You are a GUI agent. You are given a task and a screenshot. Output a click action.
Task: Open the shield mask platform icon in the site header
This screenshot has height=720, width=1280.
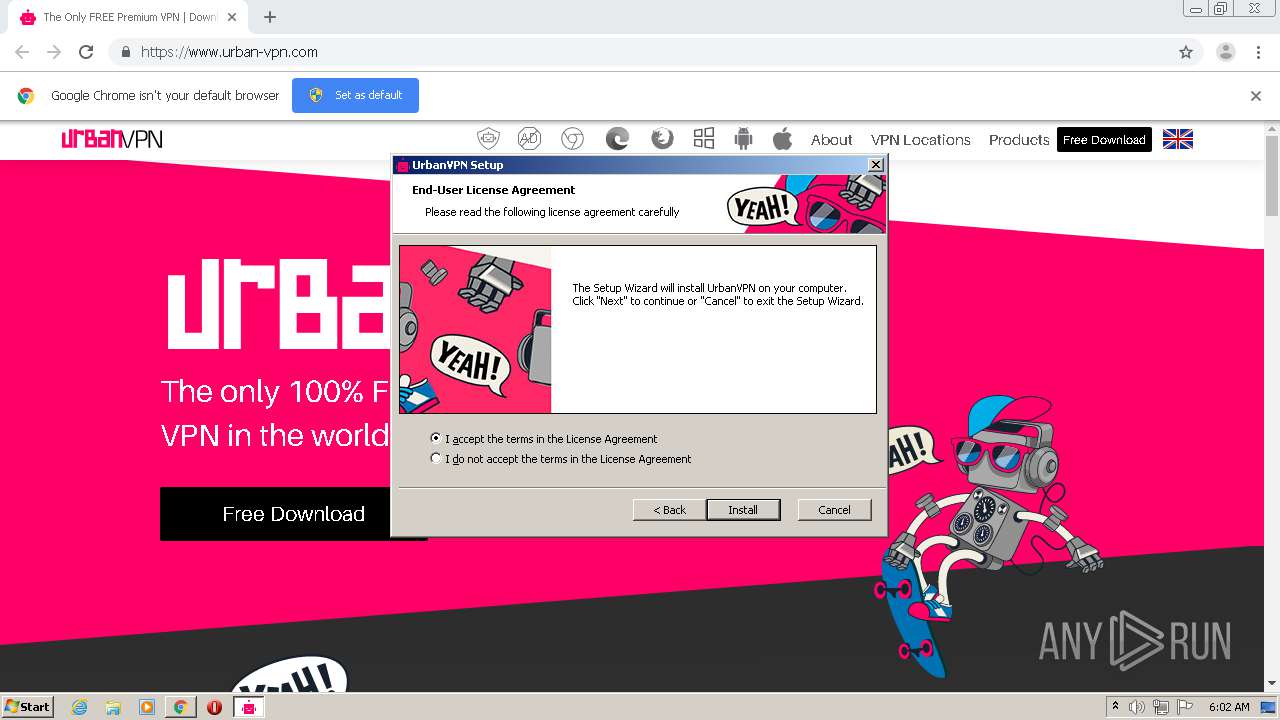[488, 139]
